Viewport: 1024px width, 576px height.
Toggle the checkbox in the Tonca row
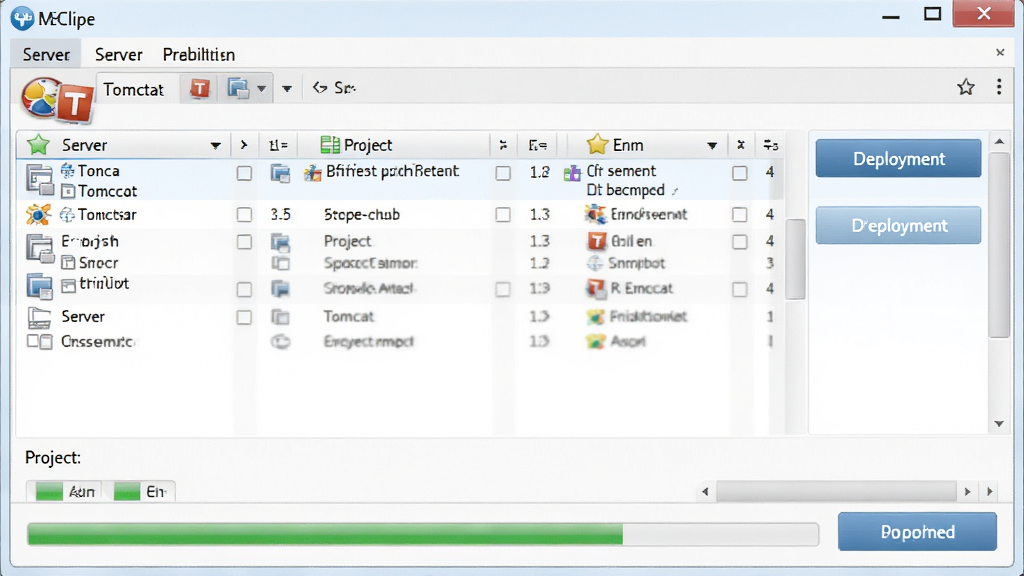[244, 173]
